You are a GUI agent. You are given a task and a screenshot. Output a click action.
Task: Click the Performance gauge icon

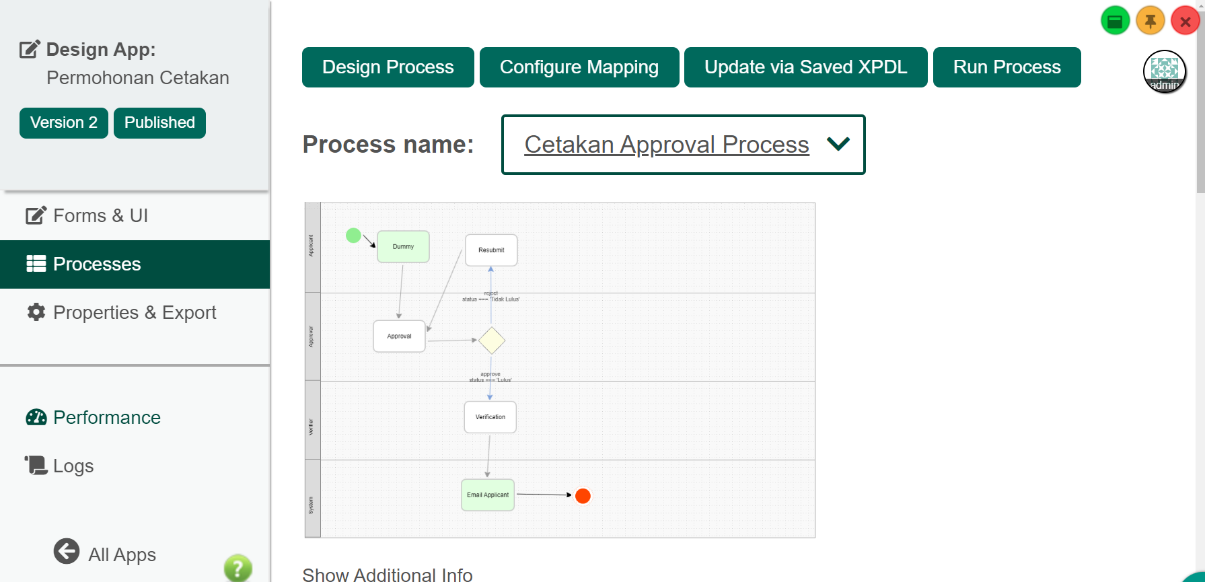point(36,418)
